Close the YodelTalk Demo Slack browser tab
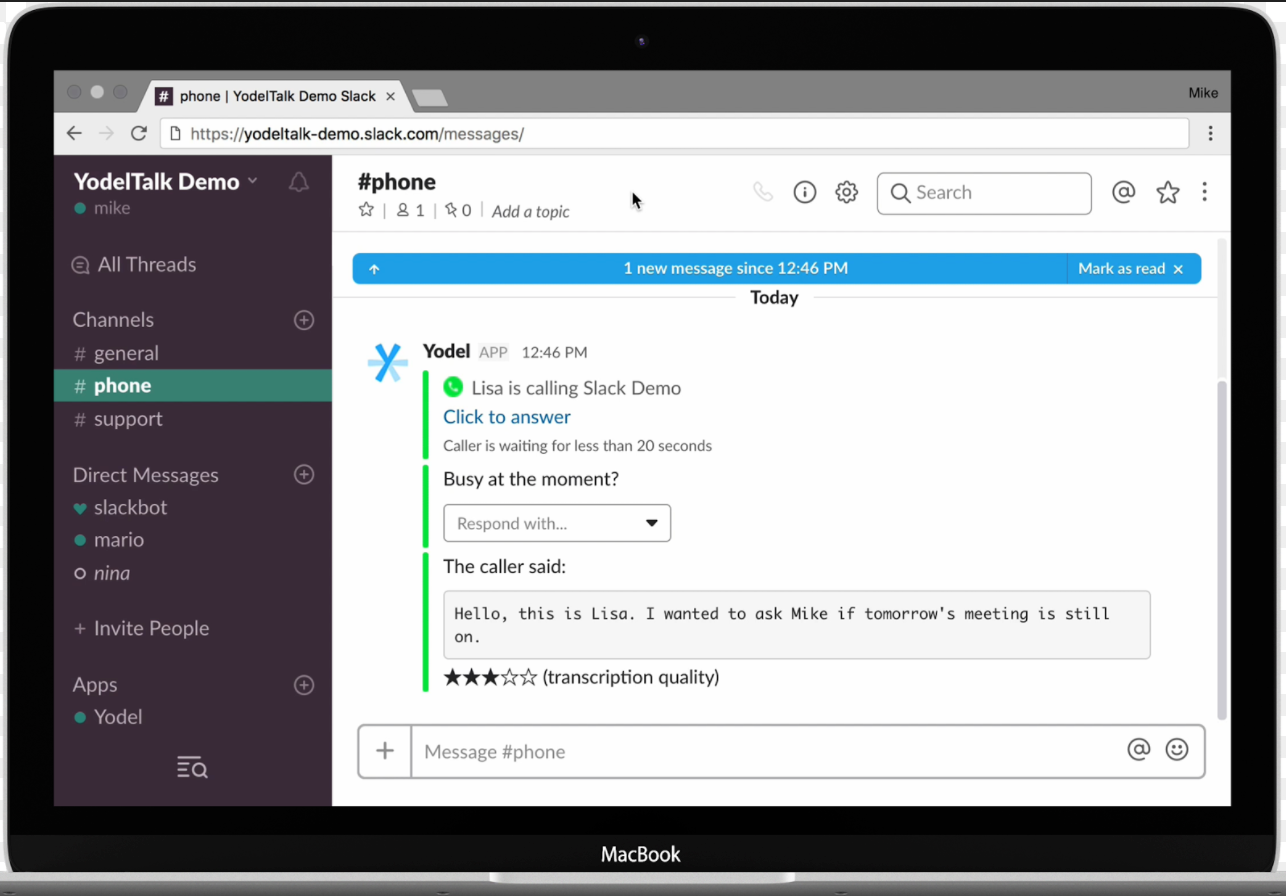Image resolution: width=1286 pixels, height=896 pixels. pyautogui.click(x=391, y=96)
